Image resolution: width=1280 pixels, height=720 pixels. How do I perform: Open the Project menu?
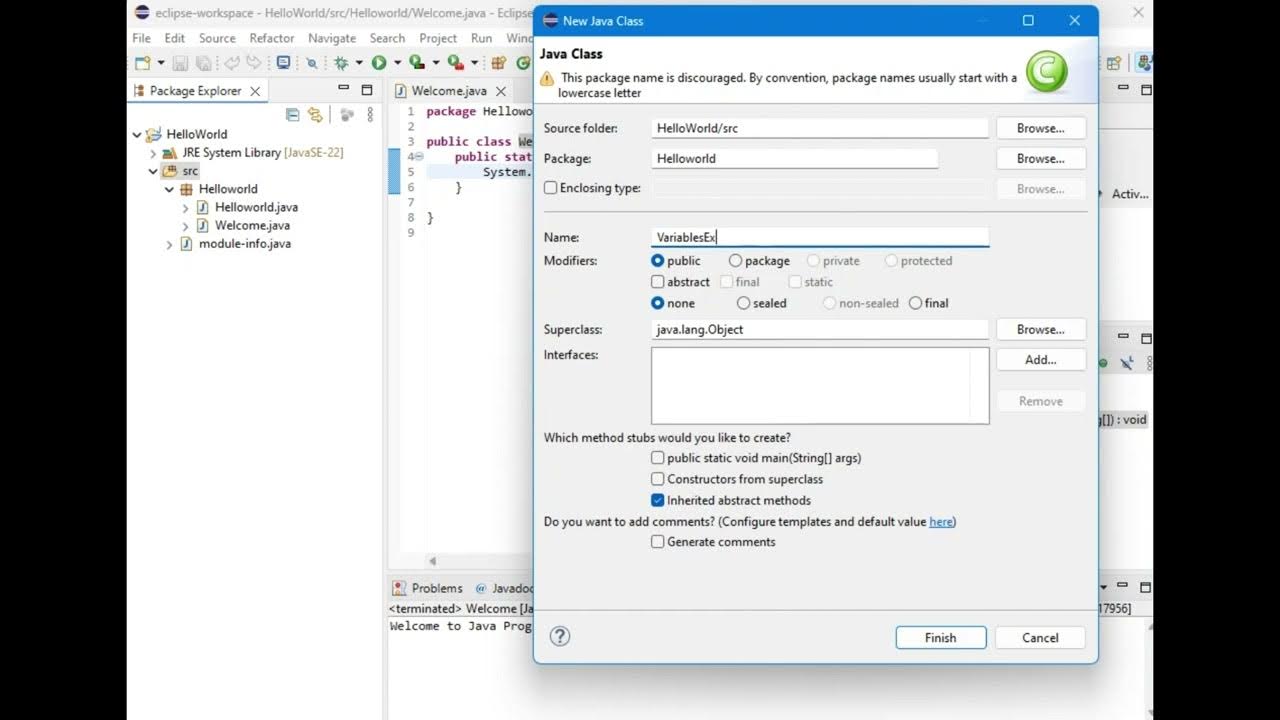pyautogui.click(x=438, y=38)
